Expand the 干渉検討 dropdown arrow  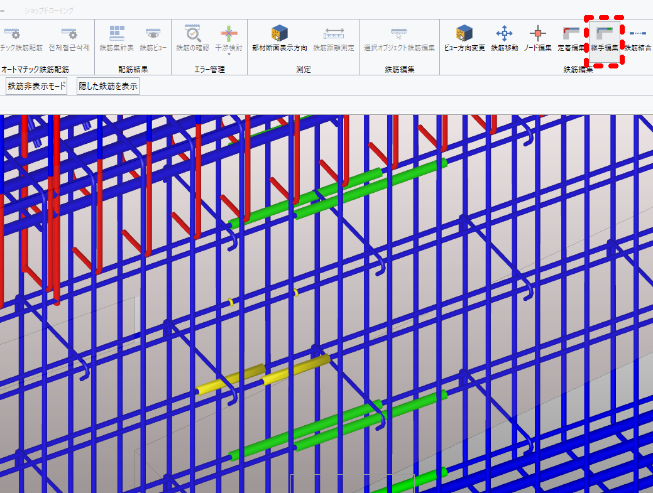tap(229, 54)
